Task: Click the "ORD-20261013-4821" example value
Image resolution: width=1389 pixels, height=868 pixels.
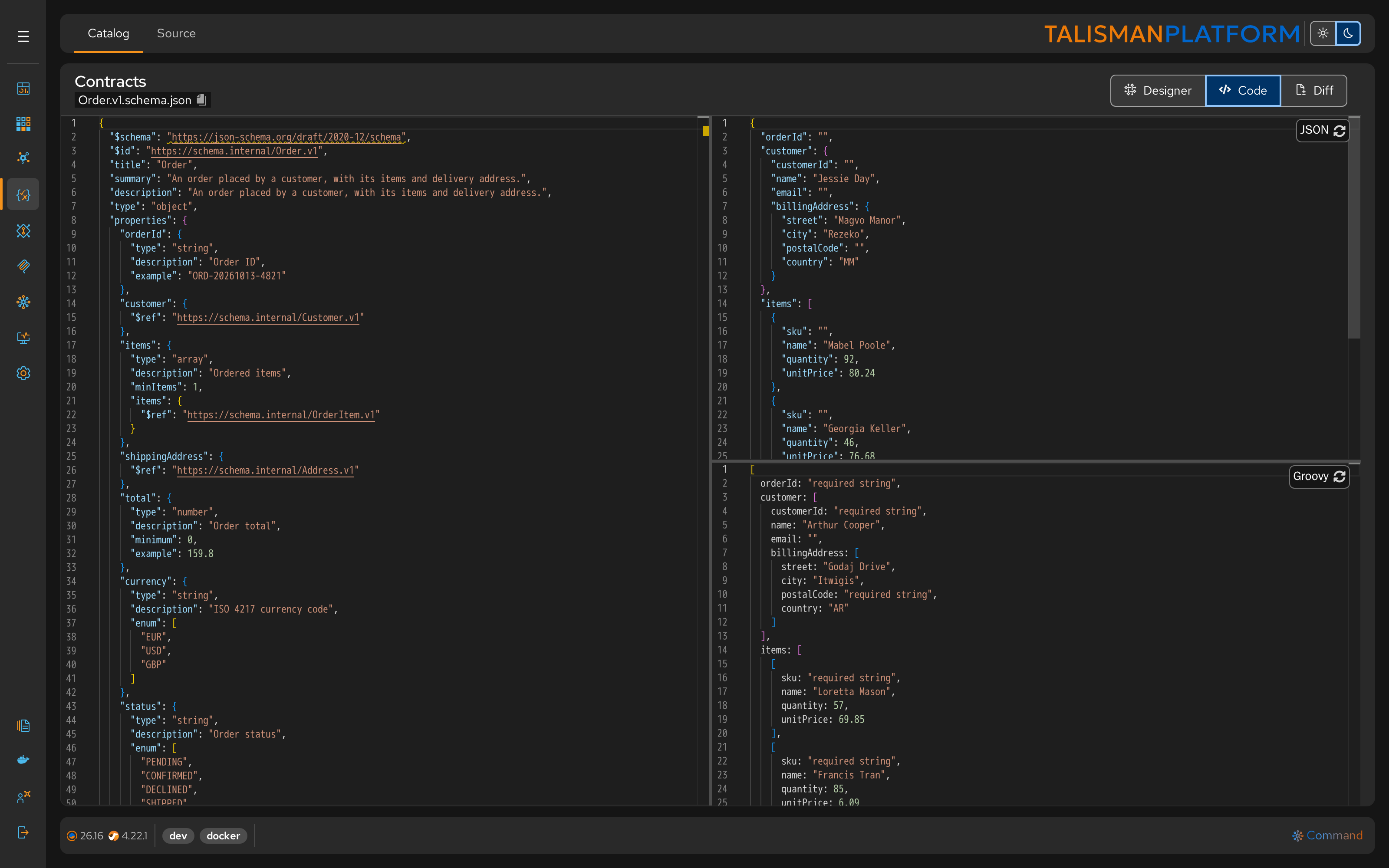Action: [237, 276]
